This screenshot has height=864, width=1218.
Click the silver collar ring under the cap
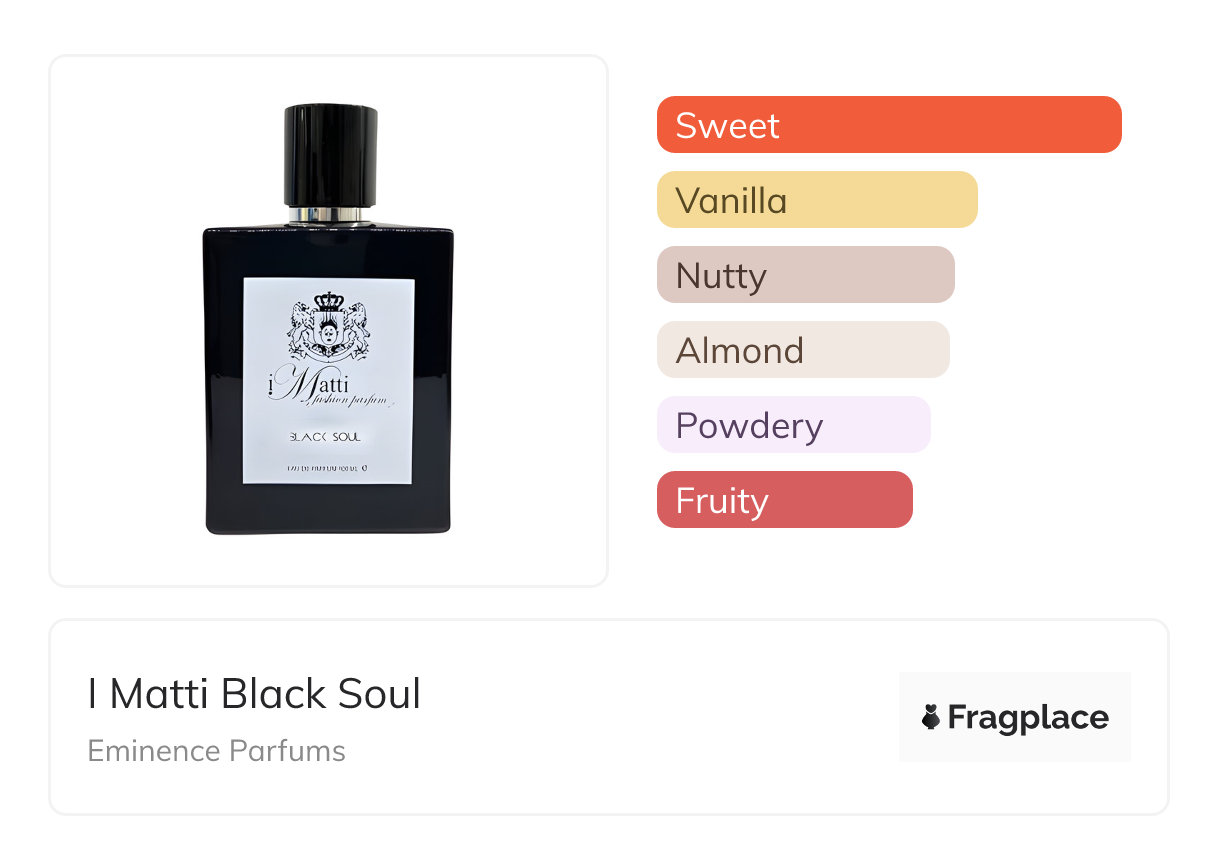(330, 214)
